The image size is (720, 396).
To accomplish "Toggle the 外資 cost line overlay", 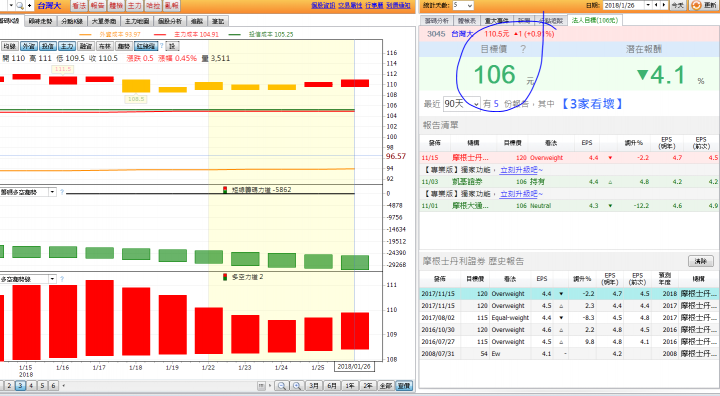I will 28,46.
